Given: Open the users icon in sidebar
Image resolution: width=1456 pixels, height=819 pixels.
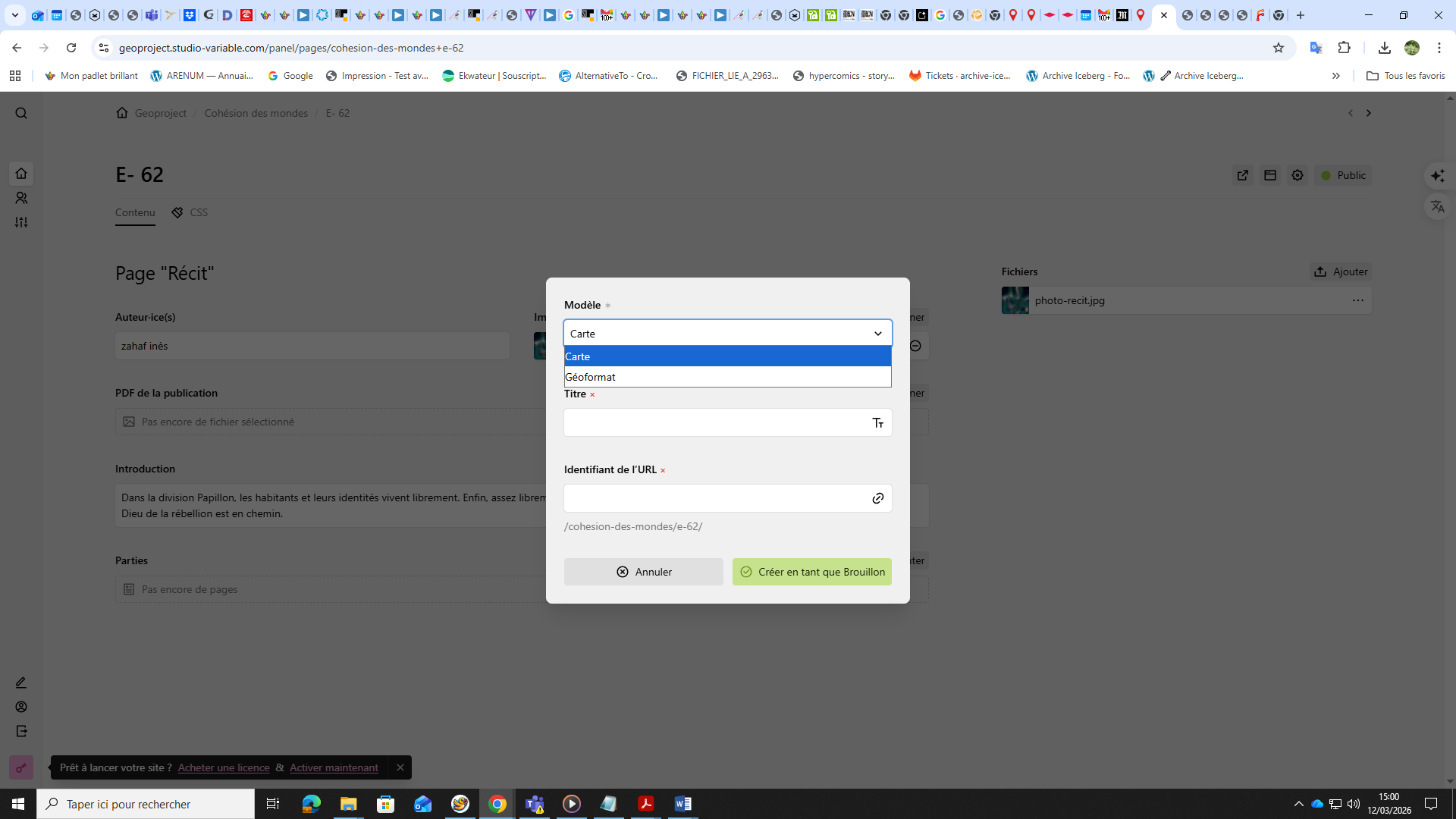Looking at the screenshot, I should click(x=21, y=198).
